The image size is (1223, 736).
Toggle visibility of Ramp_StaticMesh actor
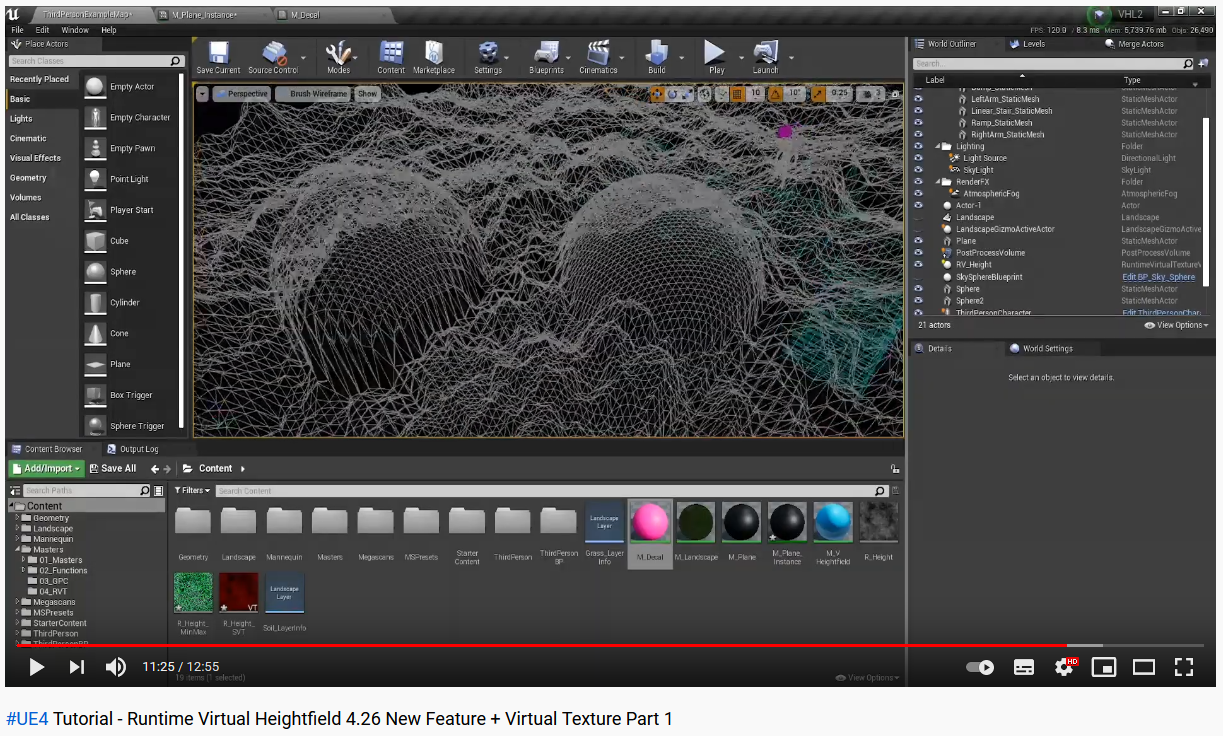[x=919, y=122]
